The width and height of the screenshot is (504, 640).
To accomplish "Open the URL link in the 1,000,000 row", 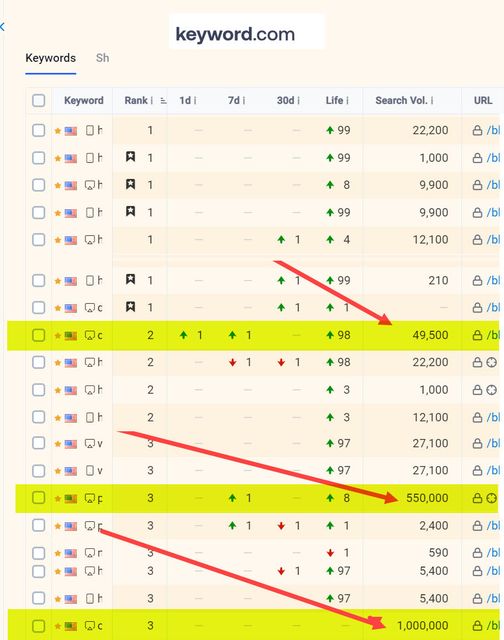I will 493,625.
